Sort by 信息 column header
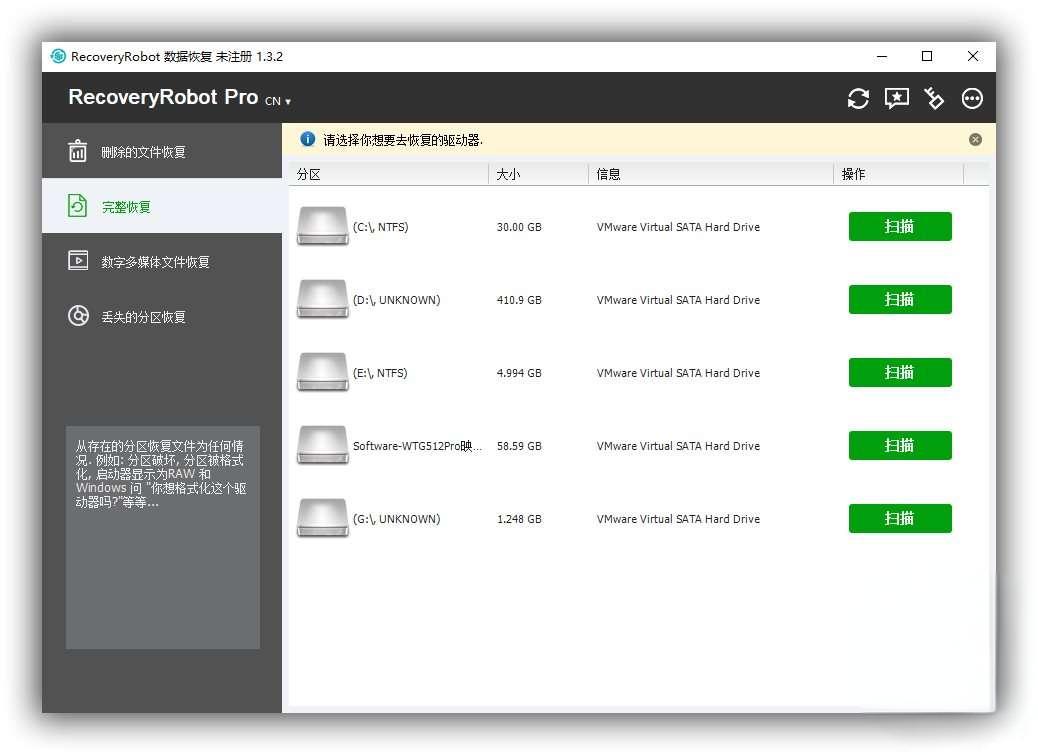1038x755 pixels. point(710,174)
